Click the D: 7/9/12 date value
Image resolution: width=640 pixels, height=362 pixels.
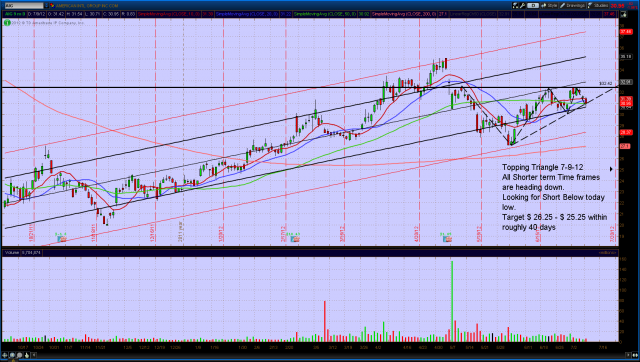pyautogui.click(x=37, y=14)
